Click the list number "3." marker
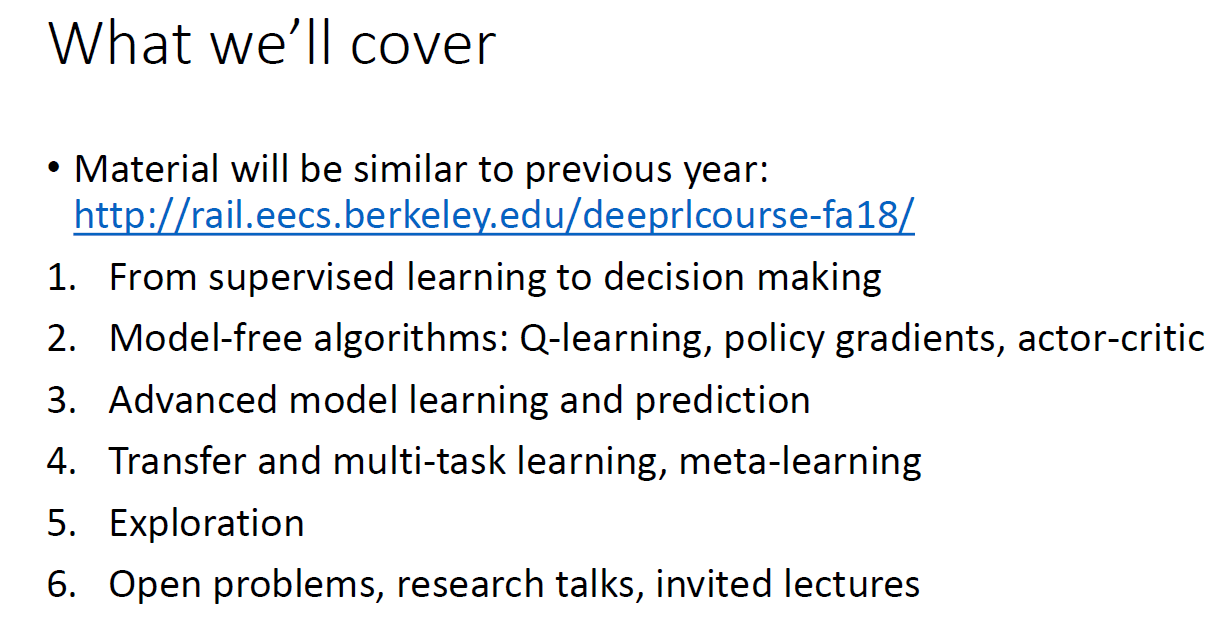1212x624 pixels. (x=62, y=400)
